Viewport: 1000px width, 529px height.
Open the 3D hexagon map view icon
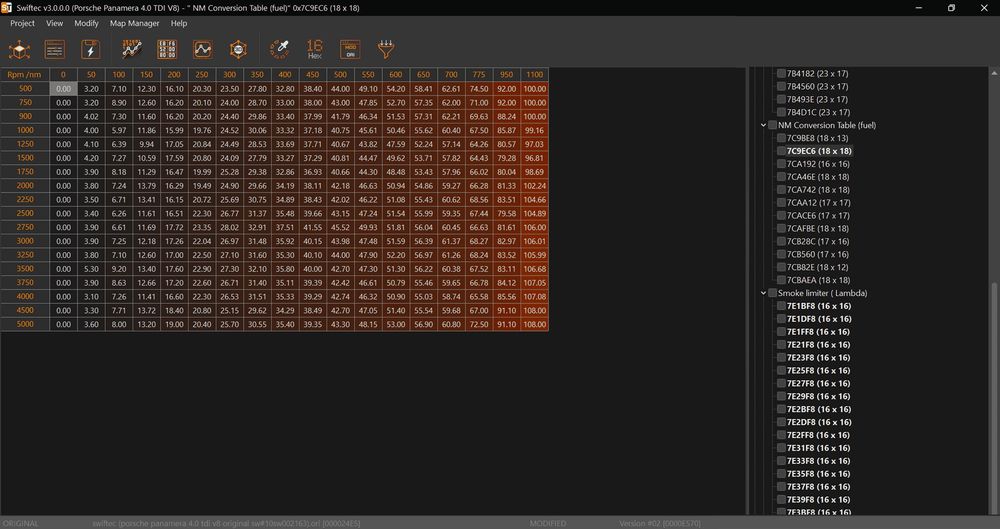[x=239, y=49]
